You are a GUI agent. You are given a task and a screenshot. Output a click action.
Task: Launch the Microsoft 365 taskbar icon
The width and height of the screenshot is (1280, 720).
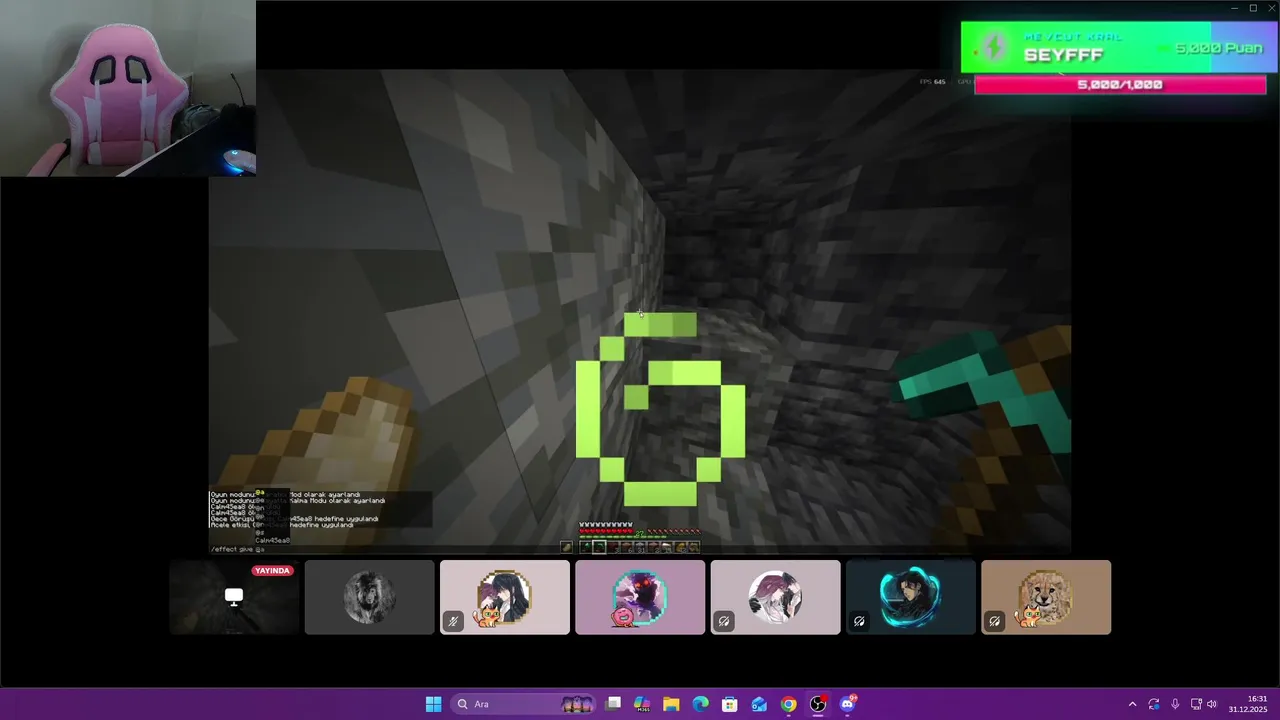coord(642,704)
